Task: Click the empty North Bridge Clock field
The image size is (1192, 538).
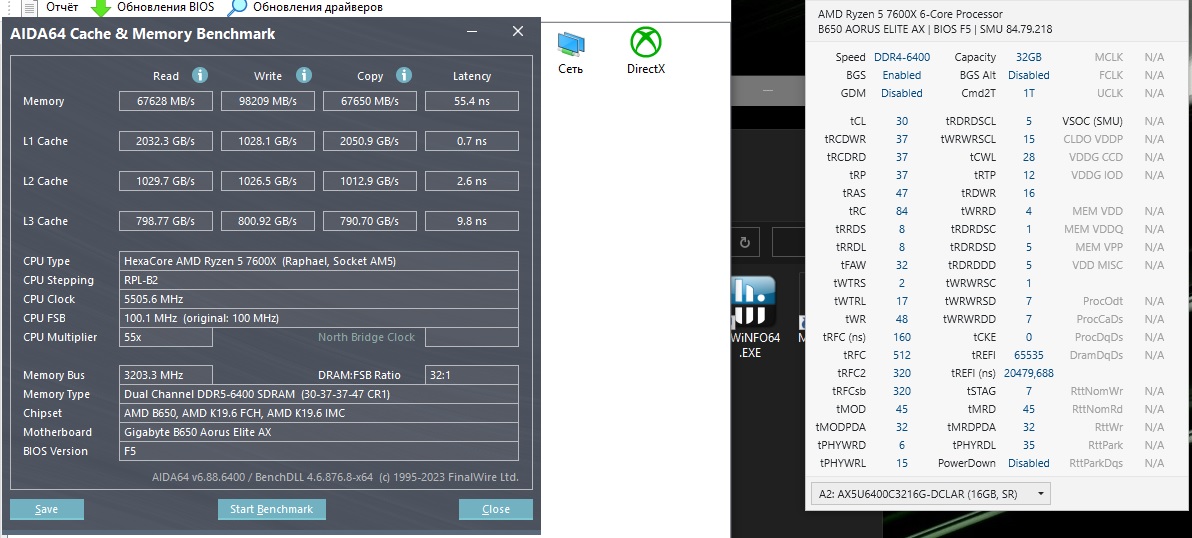Action: click(471, 337)
